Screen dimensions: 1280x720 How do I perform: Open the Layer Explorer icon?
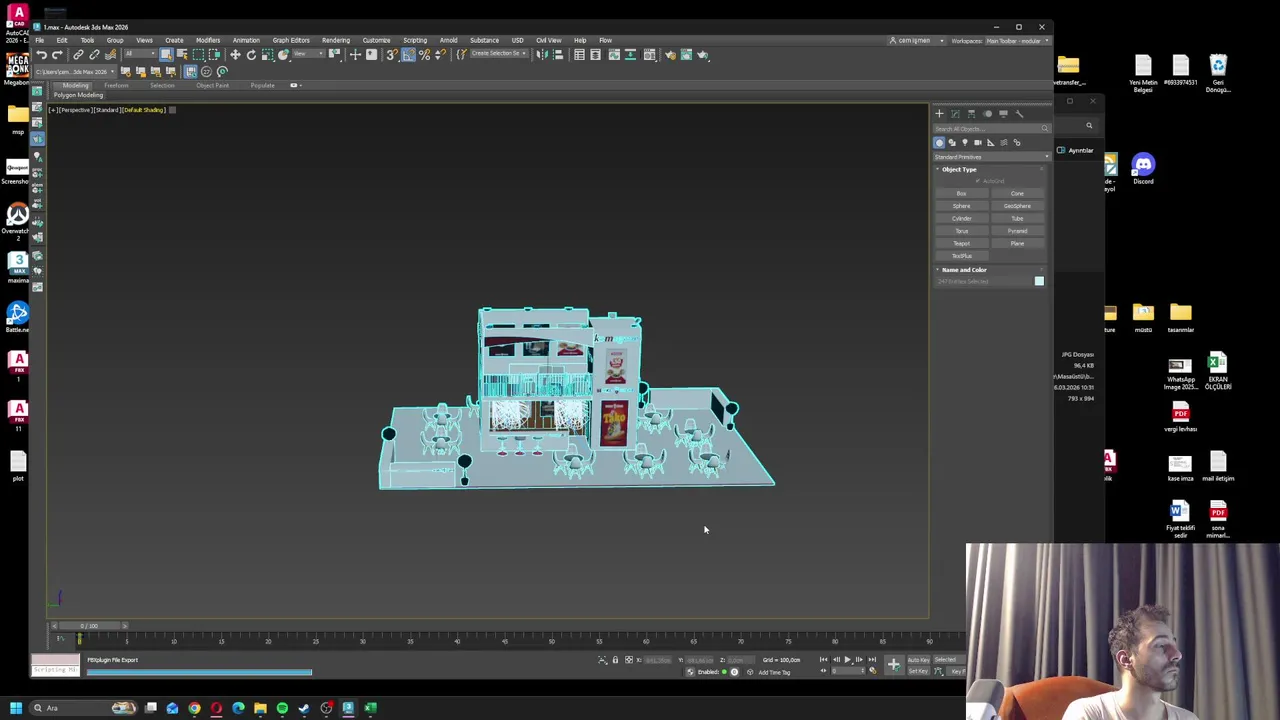click(595, 54)
